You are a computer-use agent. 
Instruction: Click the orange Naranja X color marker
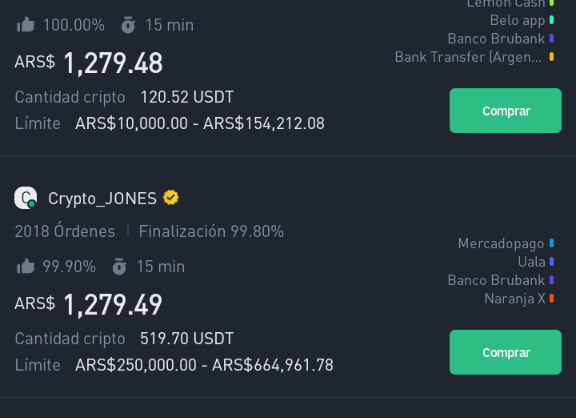point(551,298)
